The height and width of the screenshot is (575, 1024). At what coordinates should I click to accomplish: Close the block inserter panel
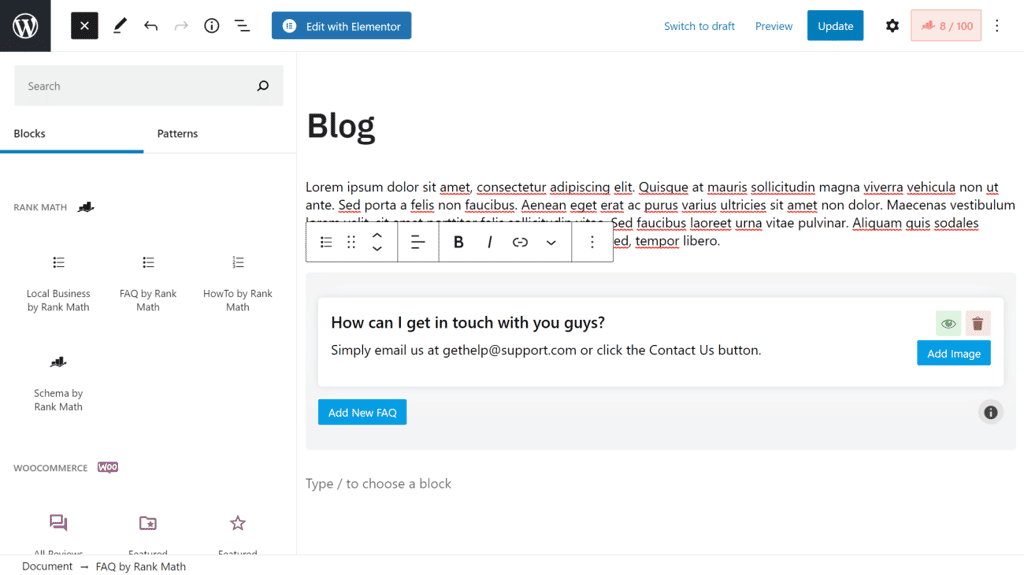pyautogui.click(x=84, y=25)
